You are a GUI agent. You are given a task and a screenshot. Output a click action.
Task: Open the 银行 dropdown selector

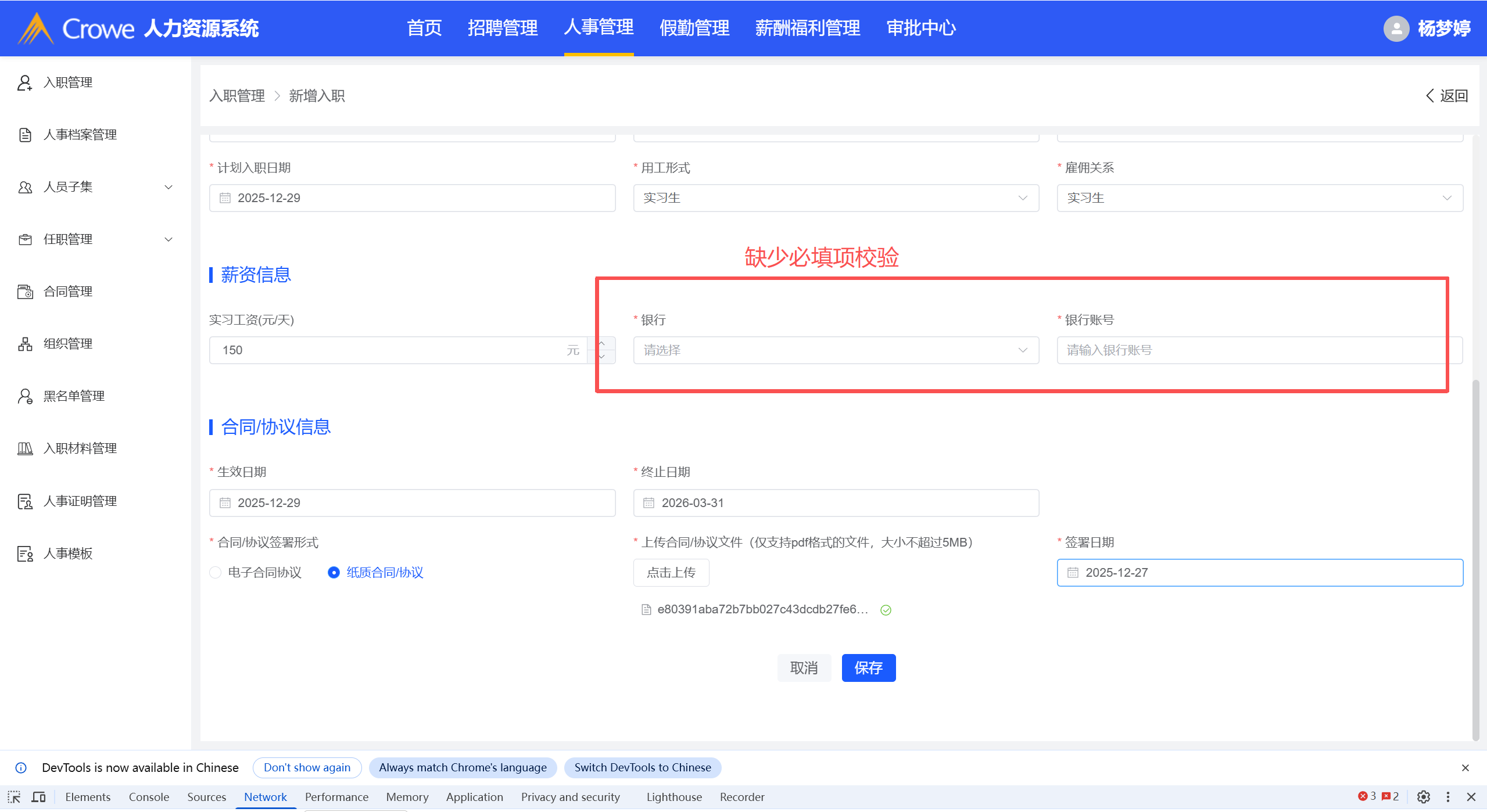tap(836, 350)
